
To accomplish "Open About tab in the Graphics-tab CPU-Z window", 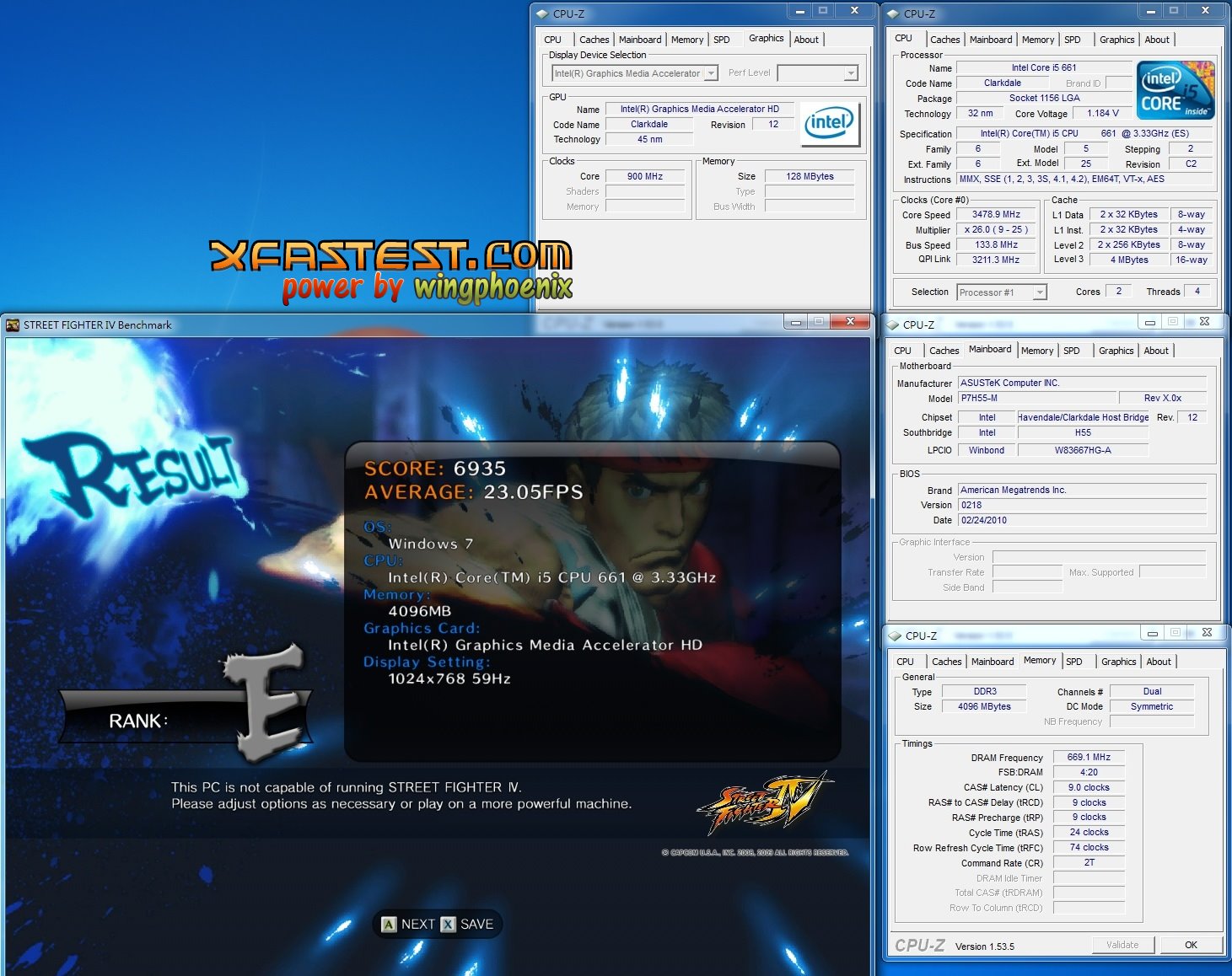I will click(806, 40).
